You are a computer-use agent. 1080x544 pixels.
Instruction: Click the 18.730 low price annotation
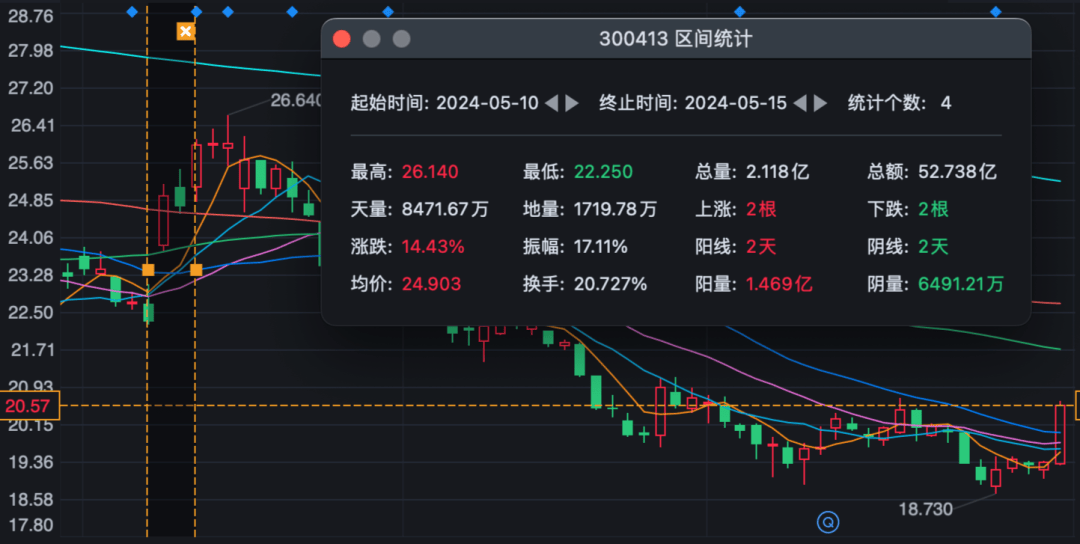click(925, 509)
